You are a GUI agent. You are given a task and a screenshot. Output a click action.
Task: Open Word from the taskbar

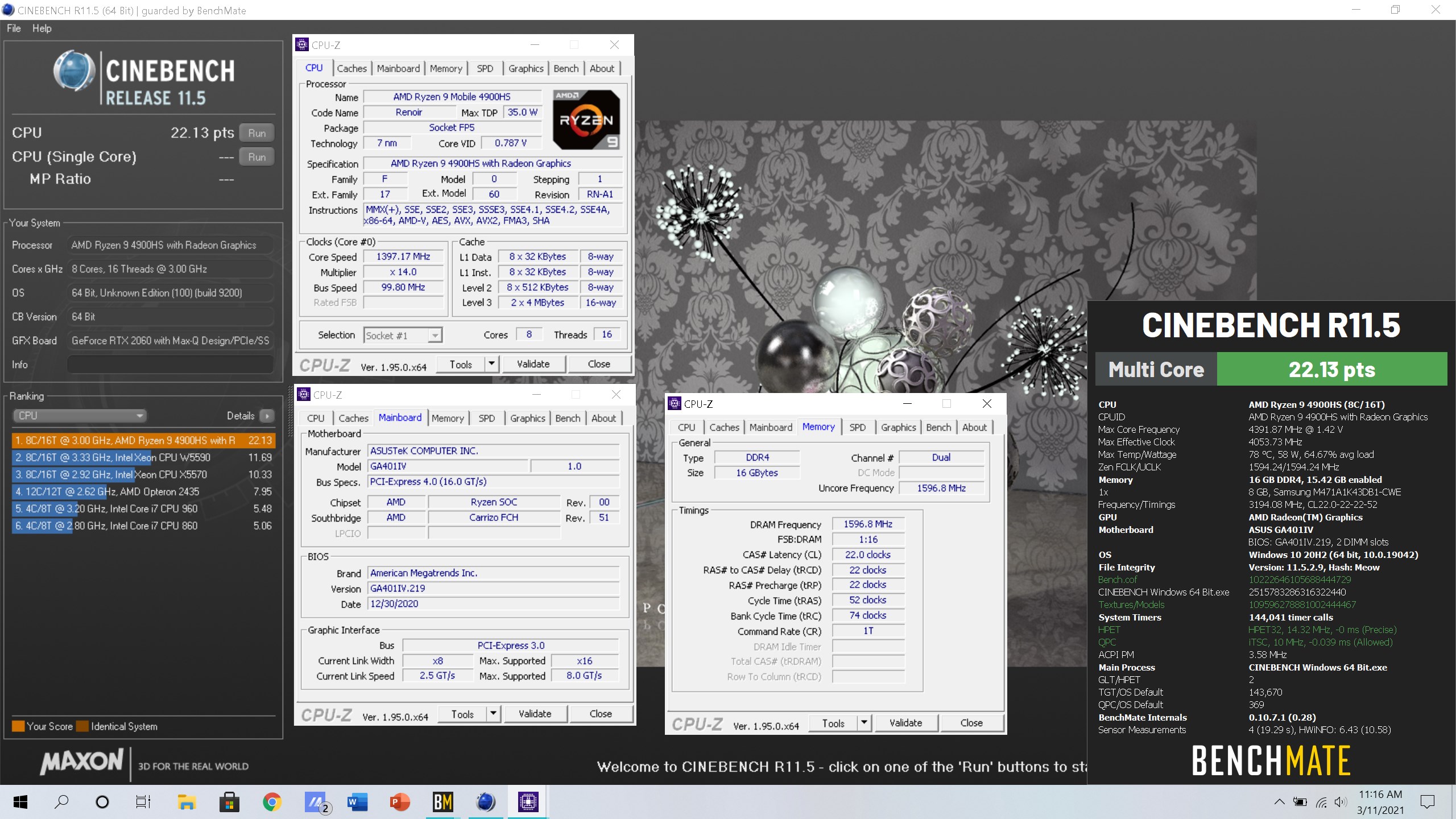click(357, 802)
